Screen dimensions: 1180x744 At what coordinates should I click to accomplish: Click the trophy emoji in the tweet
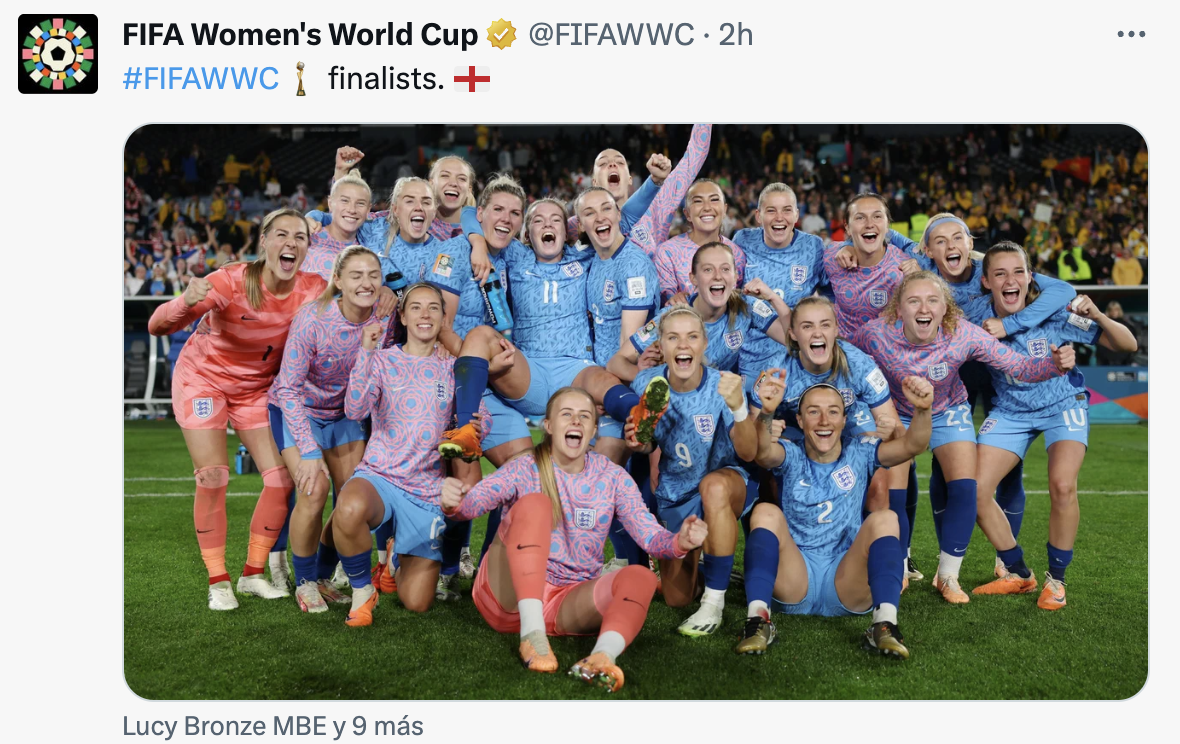coord(300,79)
